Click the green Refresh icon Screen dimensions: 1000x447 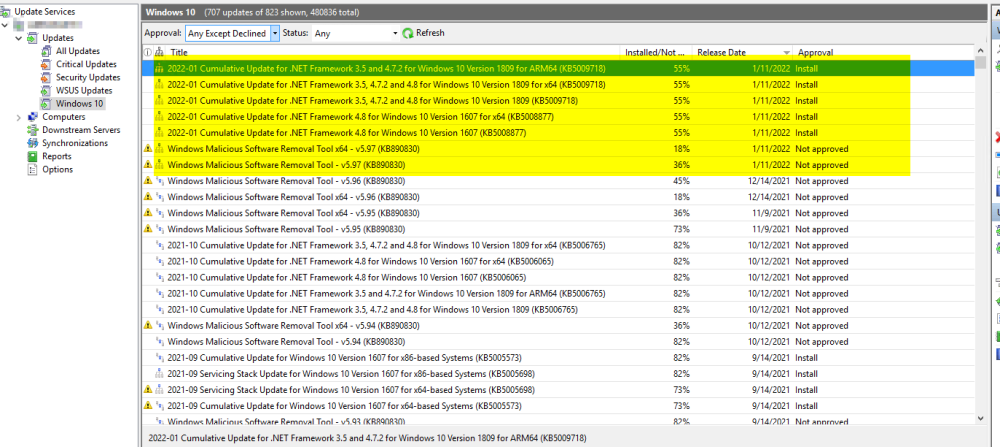[408, 33]
